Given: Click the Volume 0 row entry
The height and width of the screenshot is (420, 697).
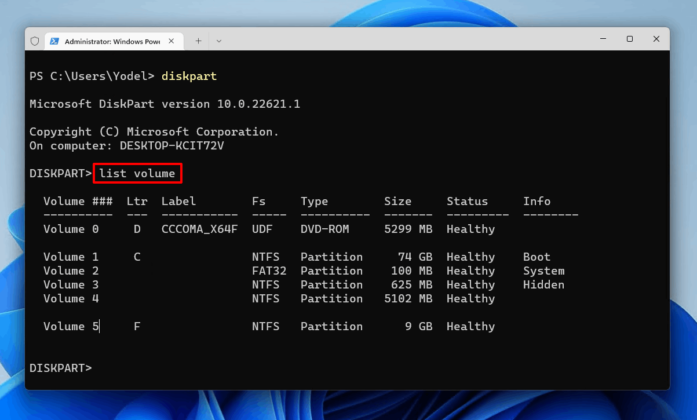Looking at the screenshot, I should (x=71, y=229).
